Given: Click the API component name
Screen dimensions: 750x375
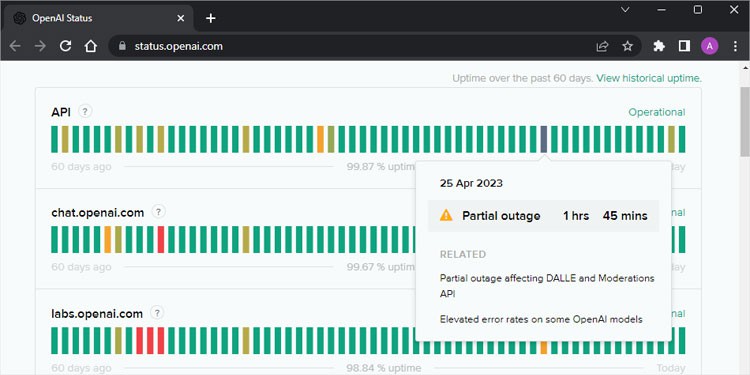Looking at the screenshot, I should (x=61, y=112).
